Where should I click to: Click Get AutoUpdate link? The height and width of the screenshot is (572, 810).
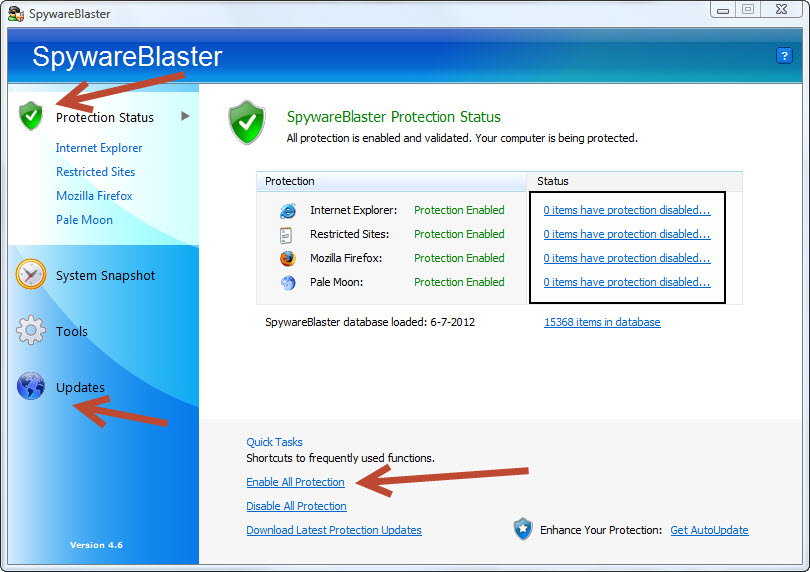click(709, 530)
